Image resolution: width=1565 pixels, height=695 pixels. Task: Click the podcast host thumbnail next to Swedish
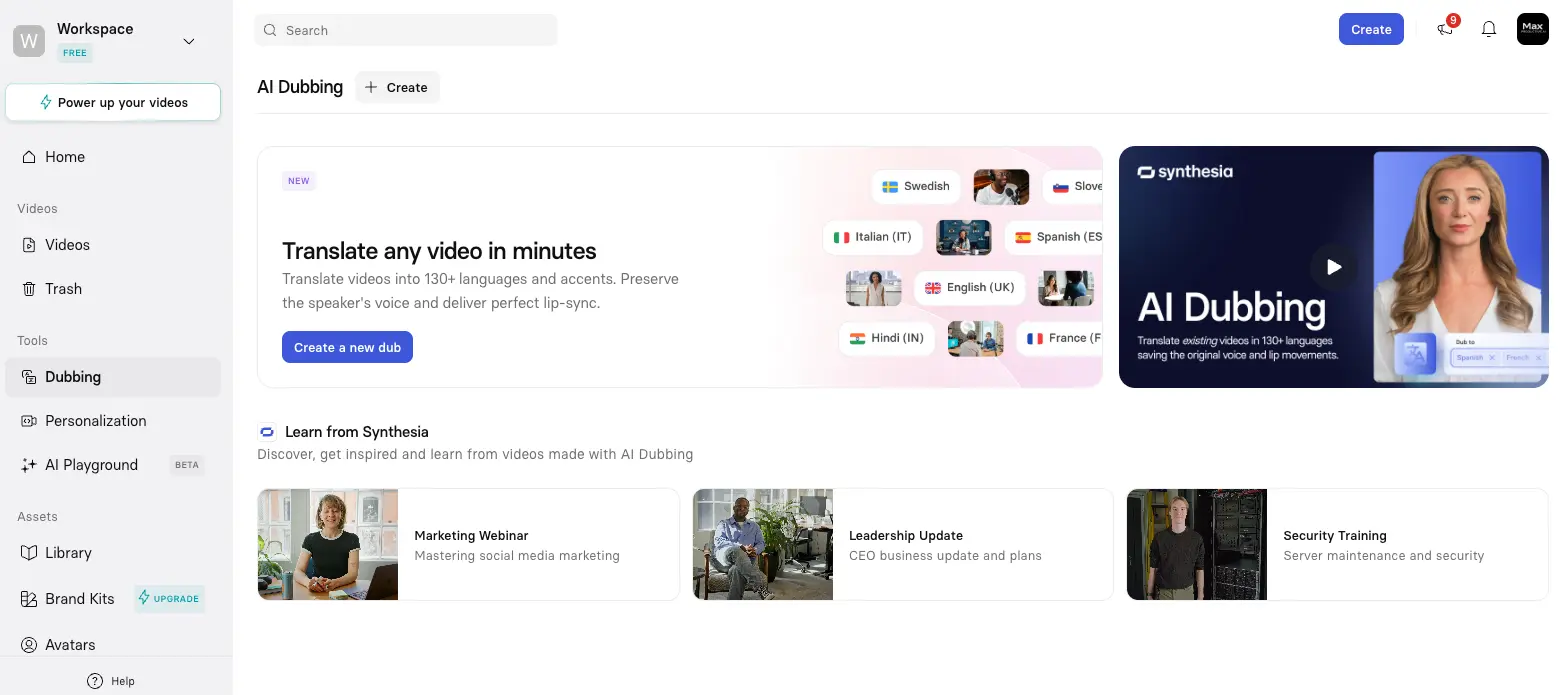(x=1001, y=187)
